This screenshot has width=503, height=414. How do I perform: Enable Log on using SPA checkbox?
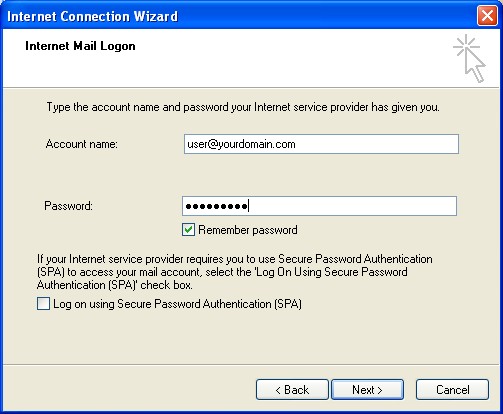tap(43, 304)
